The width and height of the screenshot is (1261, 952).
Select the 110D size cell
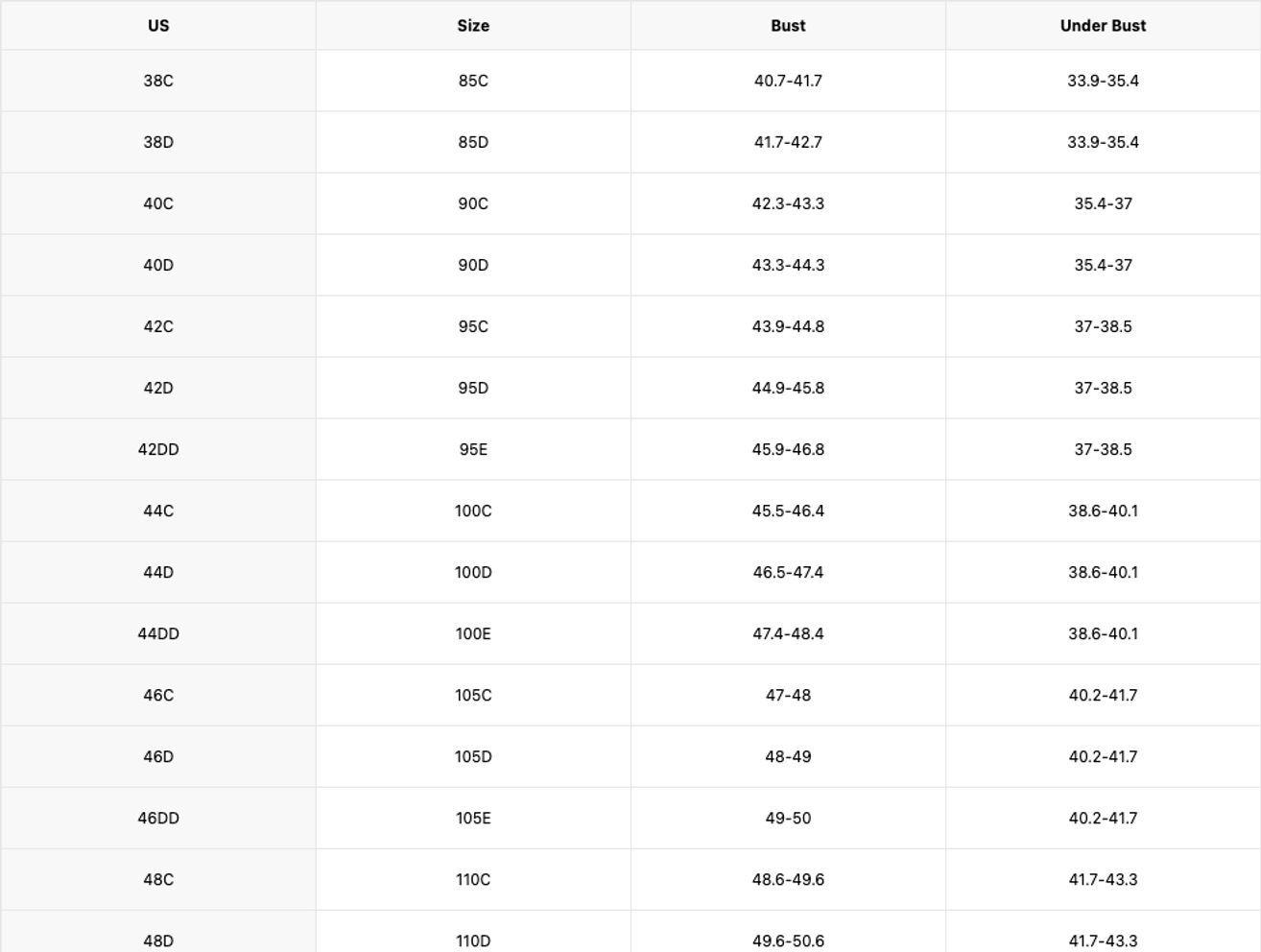click(x=473, y=940)
